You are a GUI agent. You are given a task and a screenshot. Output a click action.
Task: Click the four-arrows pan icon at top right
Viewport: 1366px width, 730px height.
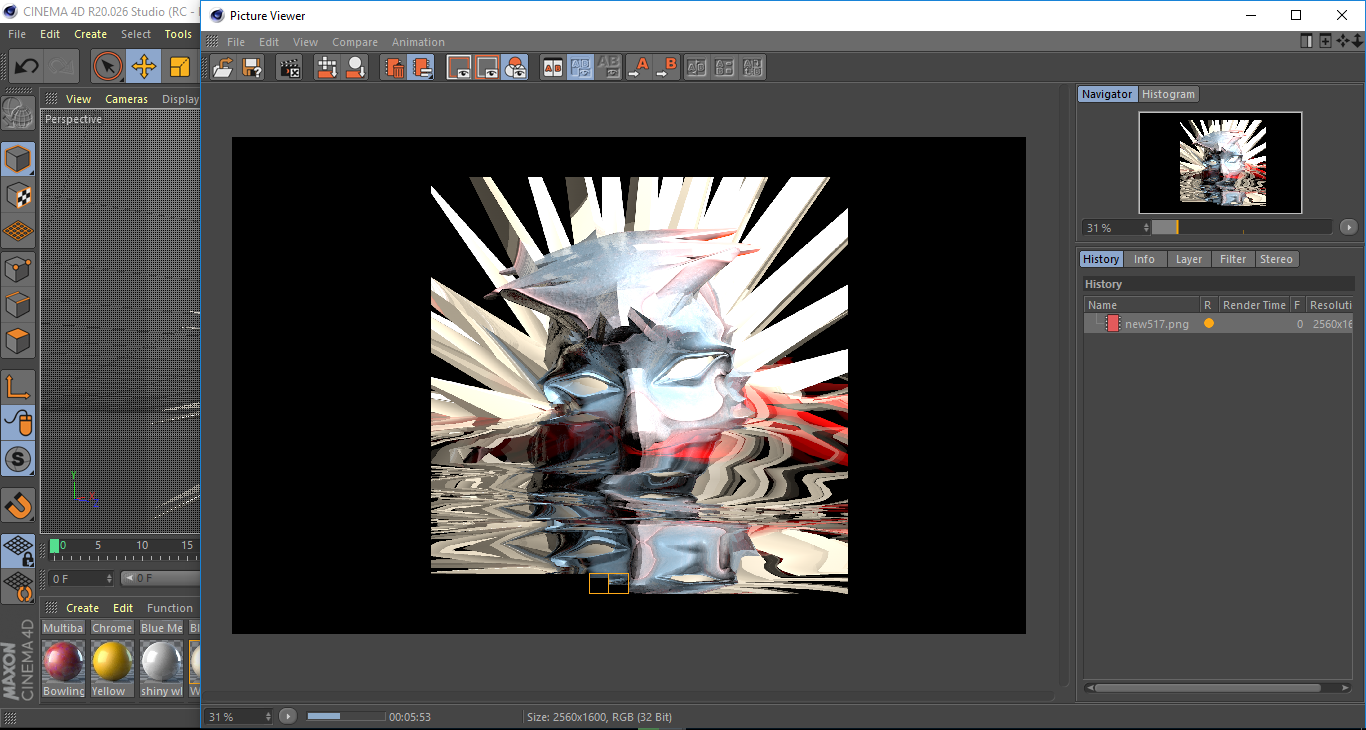(x=1343, y=41)
